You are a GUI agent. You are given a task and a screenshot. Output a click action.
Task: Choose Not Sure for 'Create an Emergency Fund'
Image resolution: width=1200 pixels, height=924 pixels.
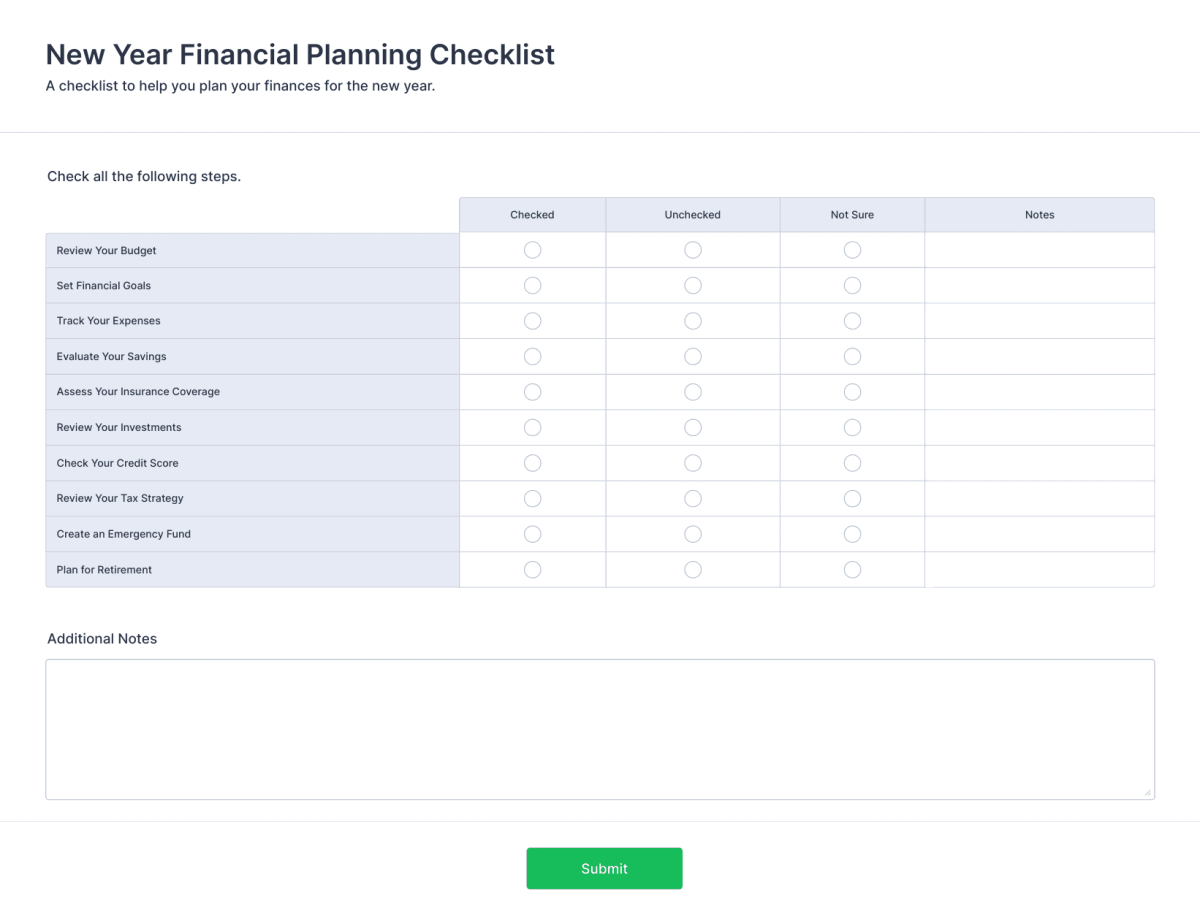pos(852,534)
